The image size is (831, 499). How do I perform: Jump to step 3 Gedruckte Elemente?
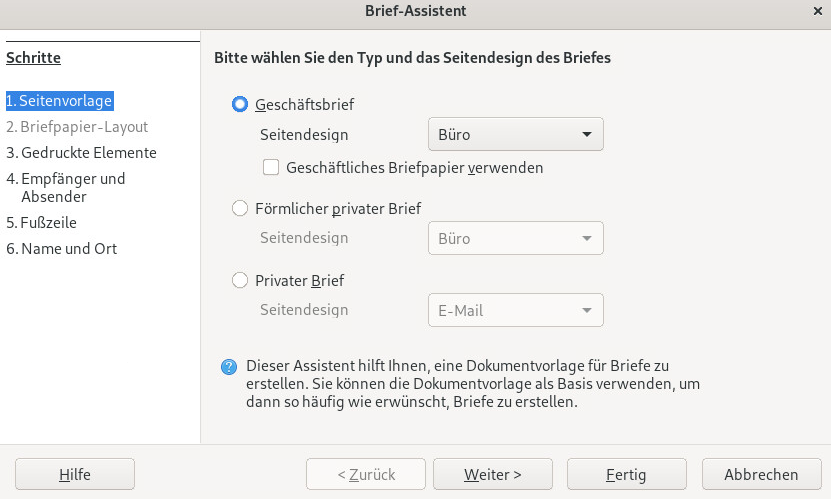(x=81, y=153)
